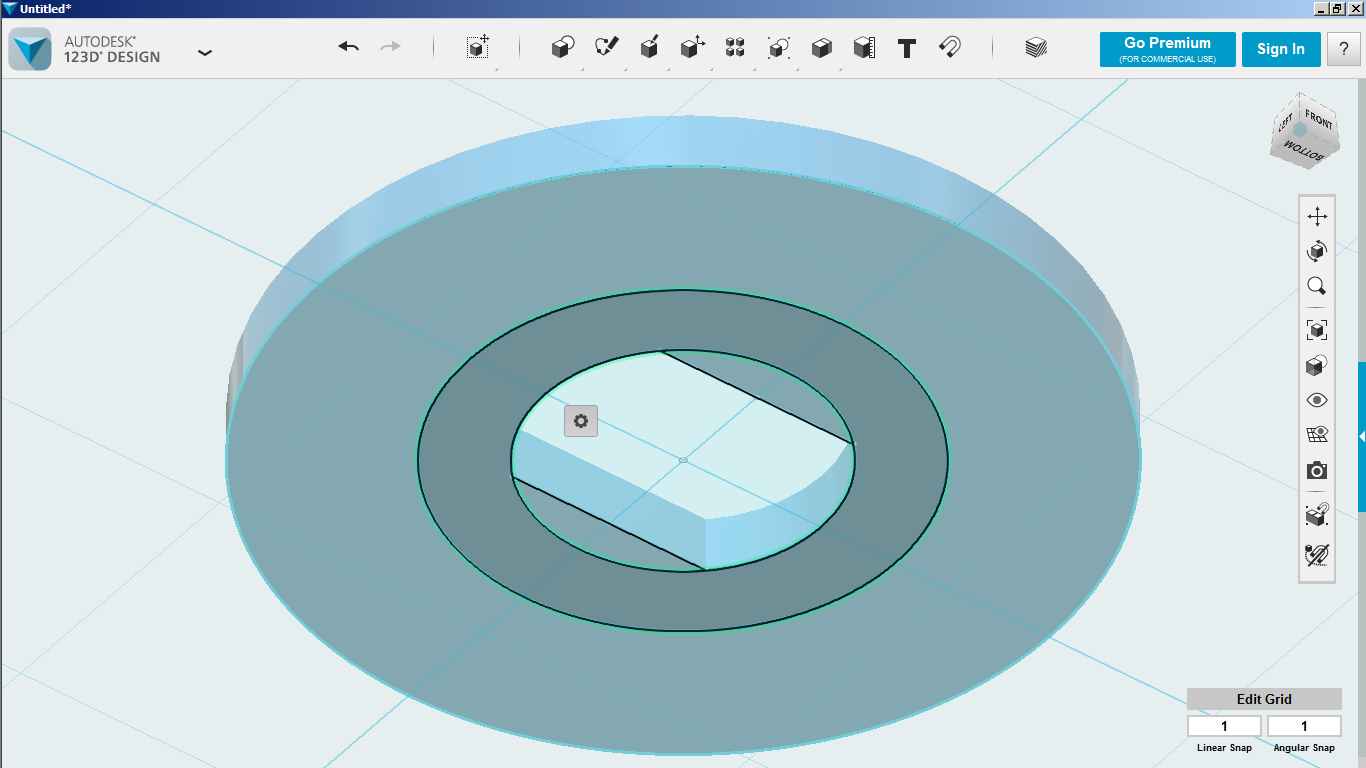Toggle materials and outlines display
The height and width of the screenshot is (768, 1366).
(x=1317, y=365)
